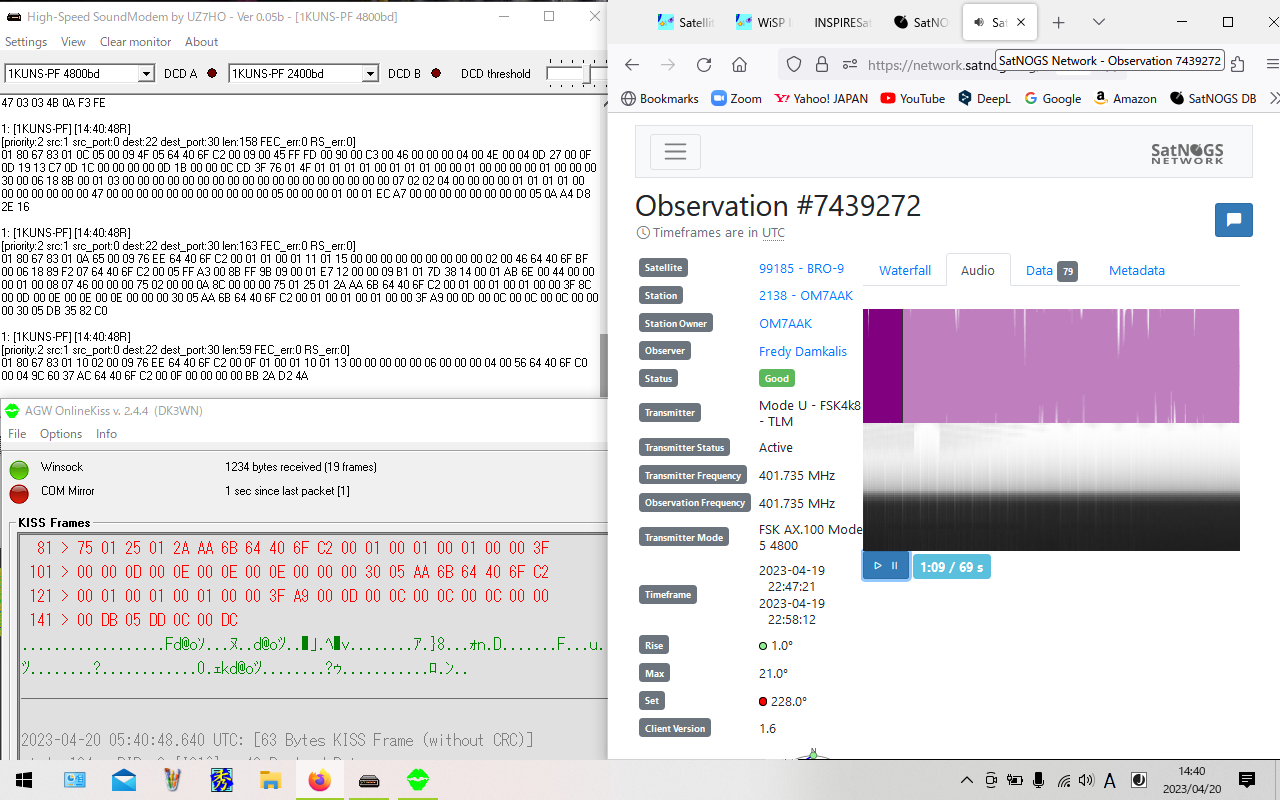
Task: Toggle green Winsock status indicator
Action: coord(19,469)
